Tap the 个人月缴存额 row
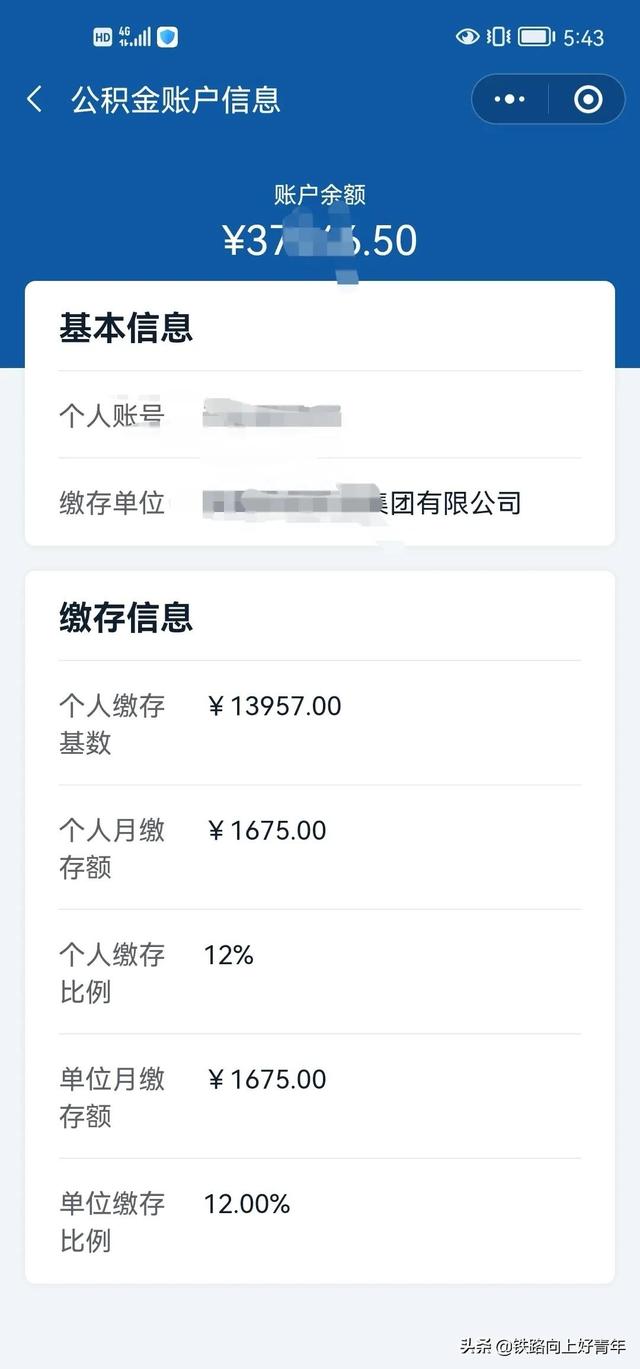Screen dimensions: 640x1369 click(x=320, y=848)
